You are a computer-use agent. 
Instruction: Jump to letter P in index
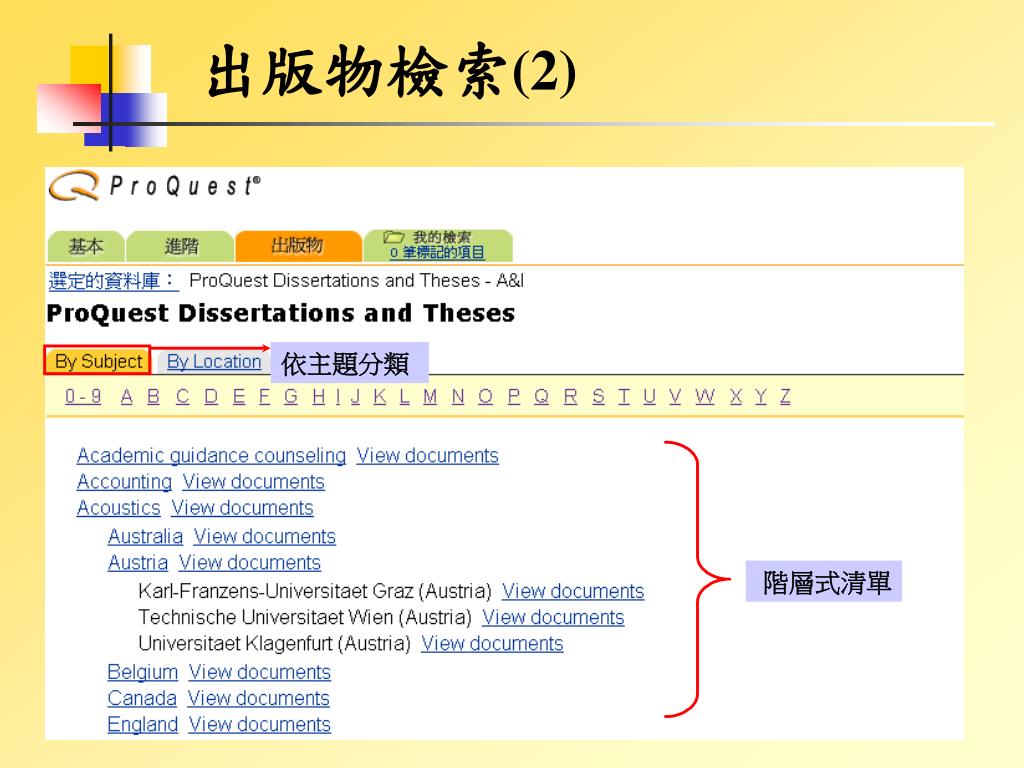(x=514, y=396)
